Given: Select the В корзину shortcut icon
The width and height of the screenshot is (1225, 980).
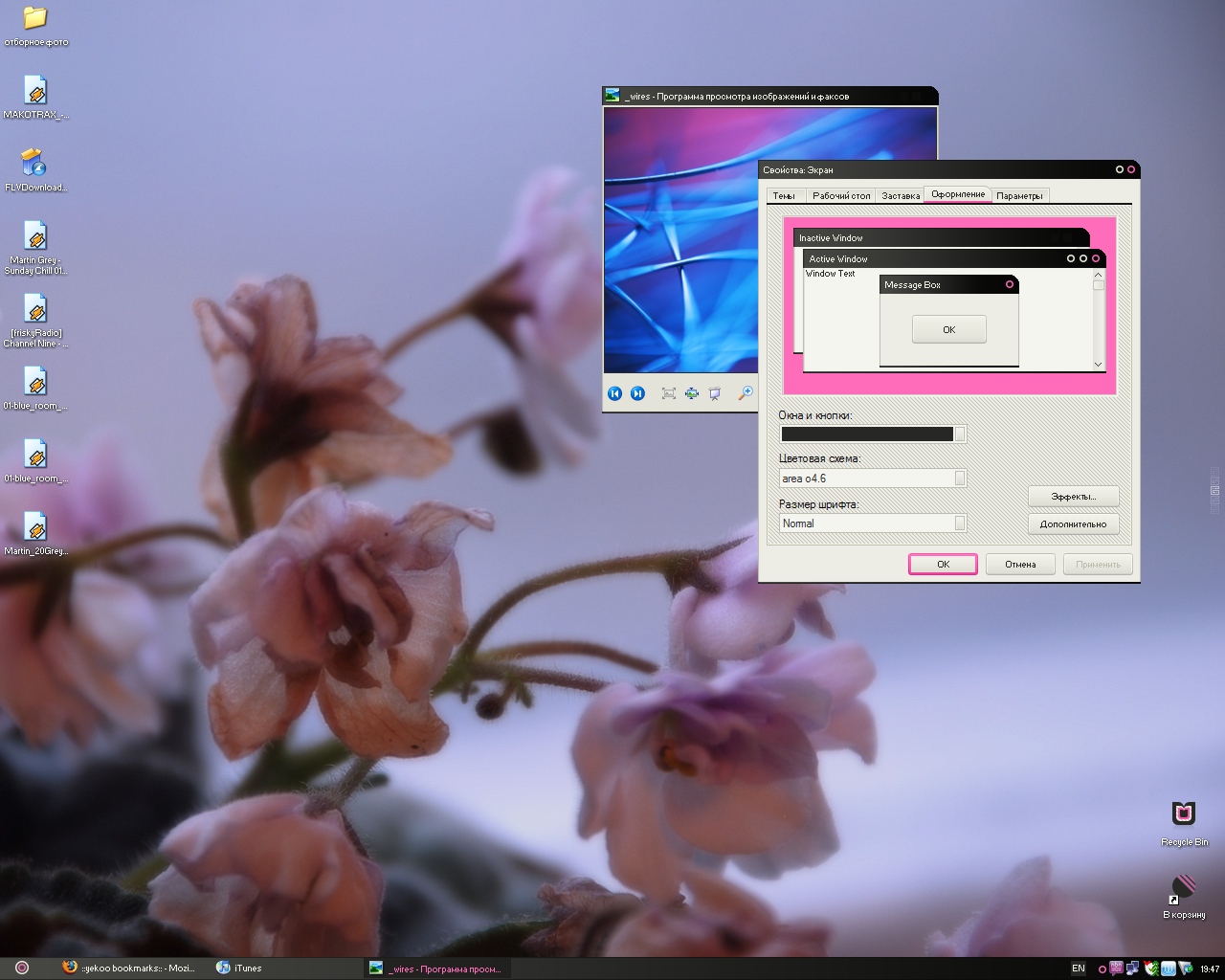Looking at the screenshot, I should pyautogui.click(x=1184, y=897).
